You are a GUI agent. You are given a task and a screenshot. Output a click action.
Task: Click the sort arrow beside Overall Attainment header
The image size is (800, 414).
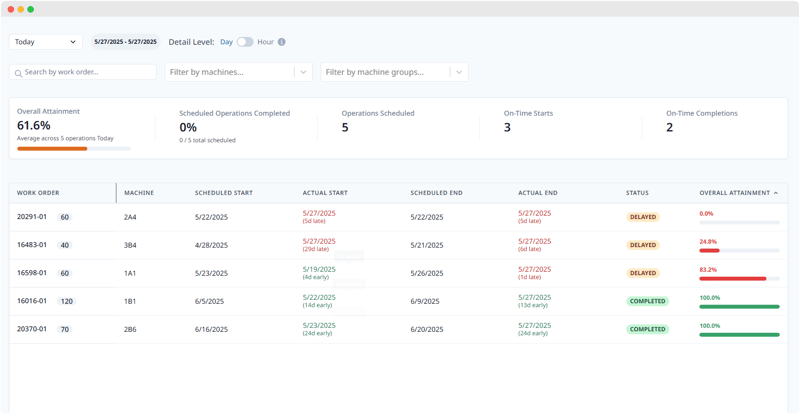pos(776,193)
